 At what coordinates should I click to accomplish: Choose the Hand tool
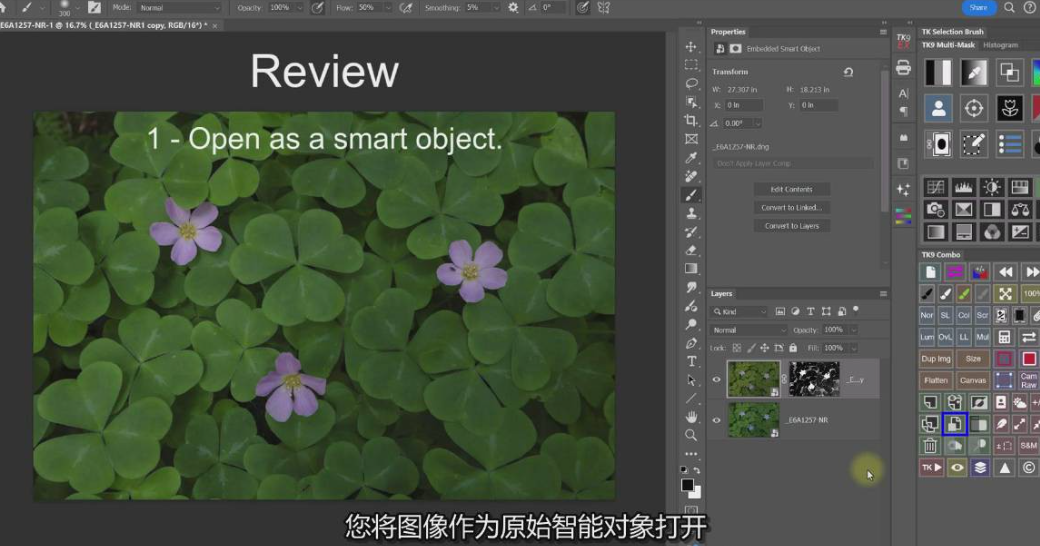[691, 416]
